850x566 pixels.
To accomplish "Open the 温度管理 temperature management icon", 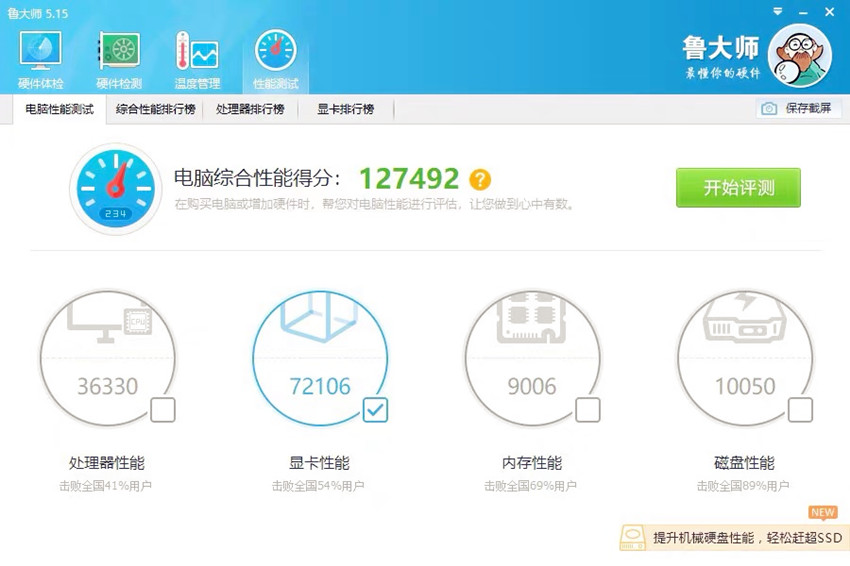I will point(197,59).
